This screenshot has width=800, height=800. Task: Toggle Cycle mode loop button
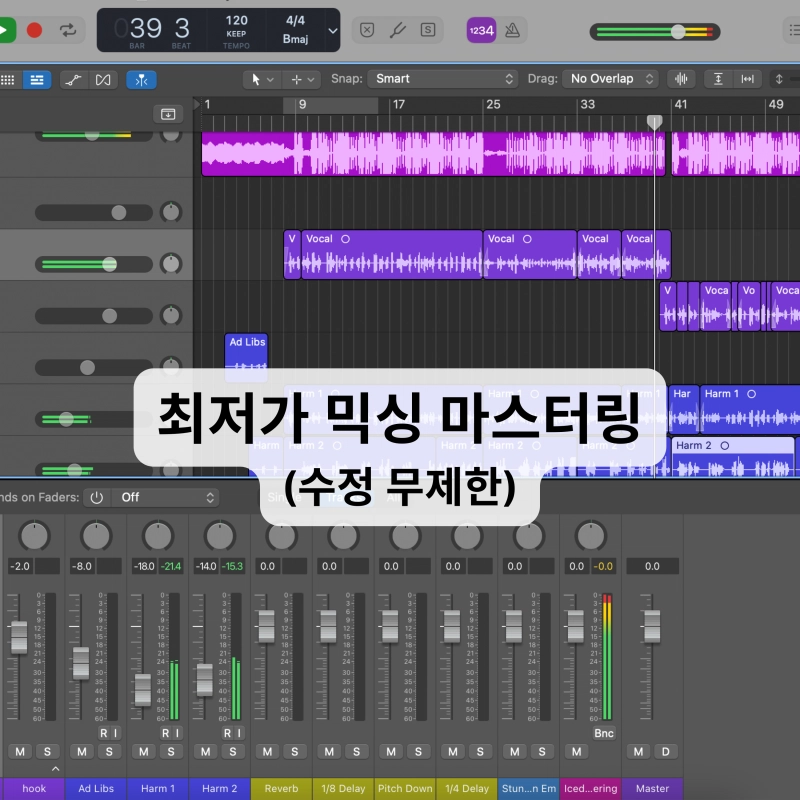68,30
